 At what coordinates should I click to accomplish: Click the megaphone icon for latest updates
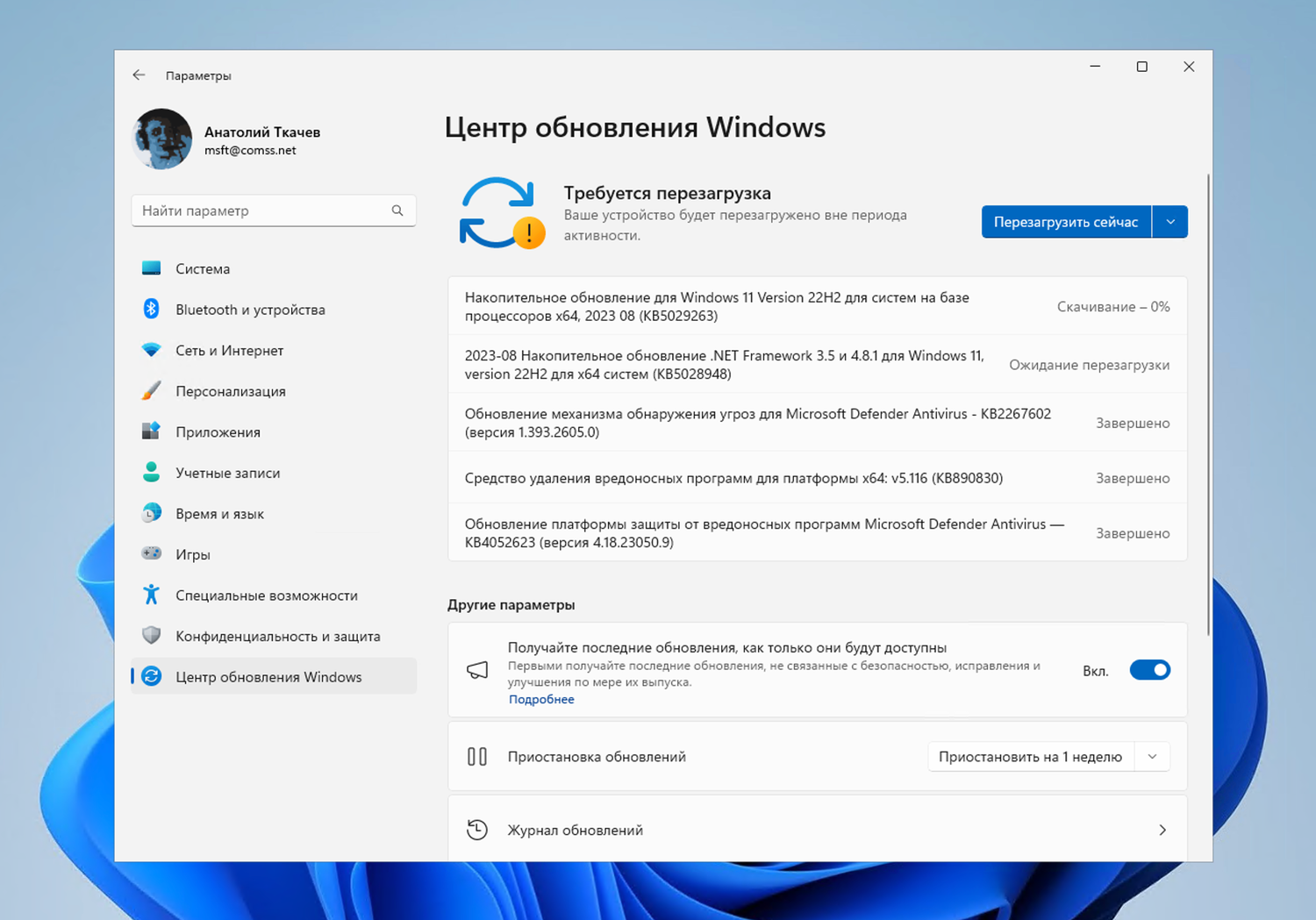pos(477,671)
